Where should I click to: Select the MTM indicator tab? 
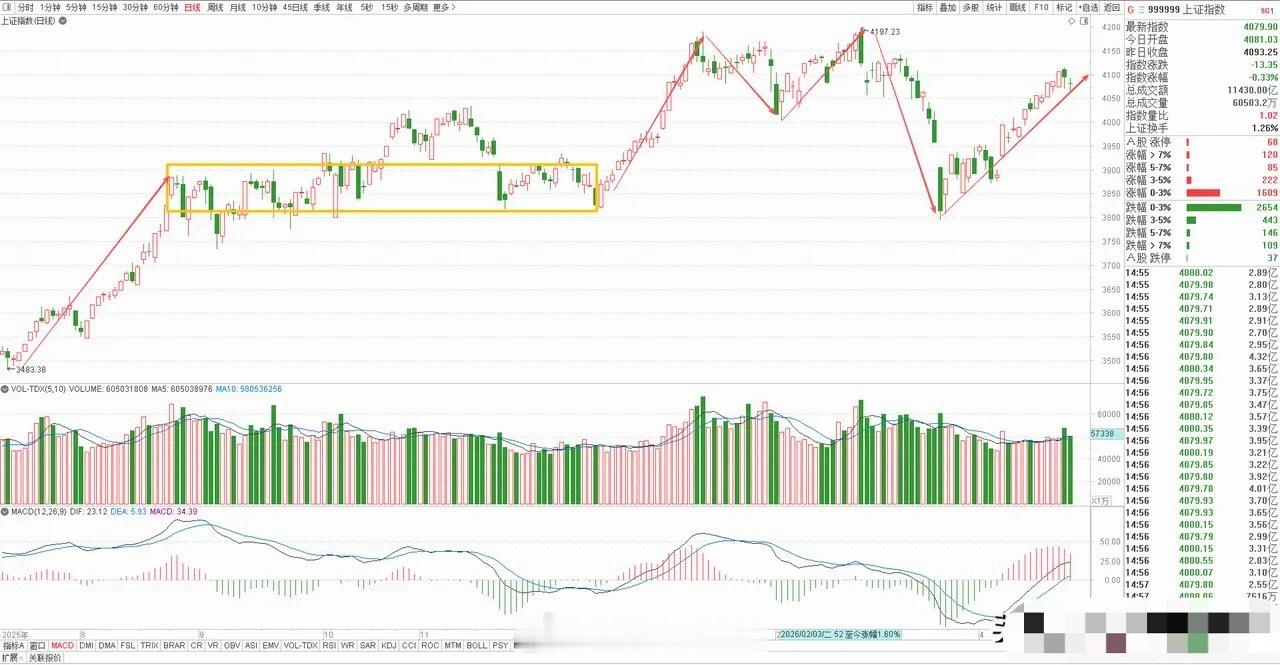[453, 646]
